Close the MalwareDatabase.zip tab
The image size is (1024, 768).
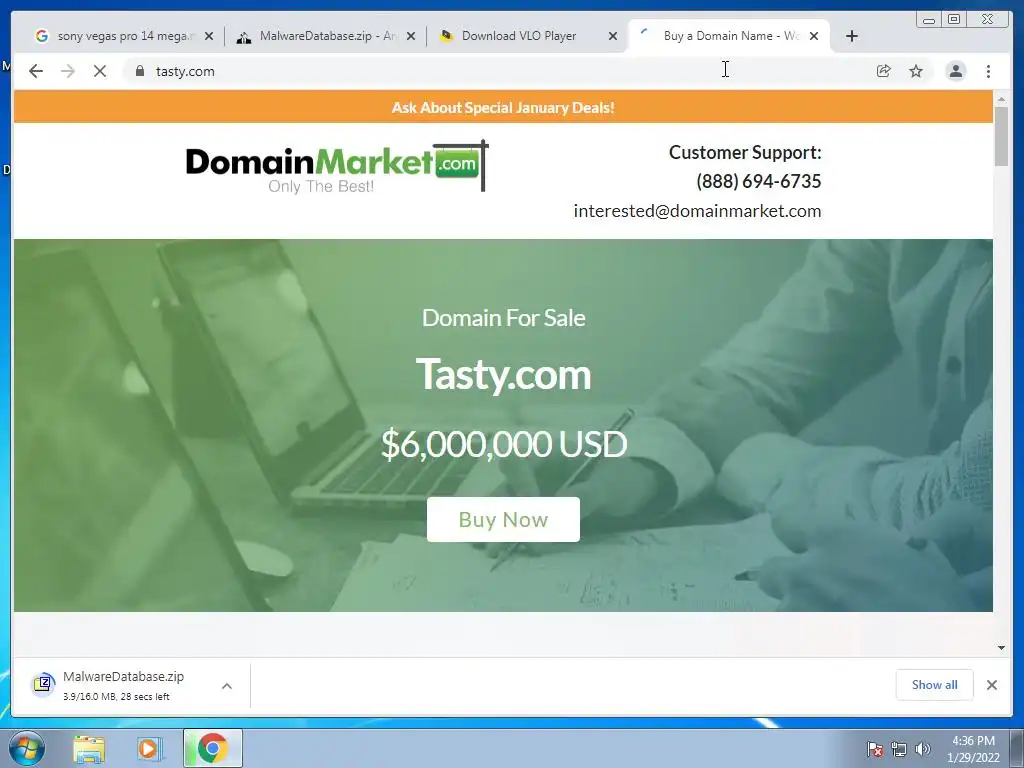411,36
